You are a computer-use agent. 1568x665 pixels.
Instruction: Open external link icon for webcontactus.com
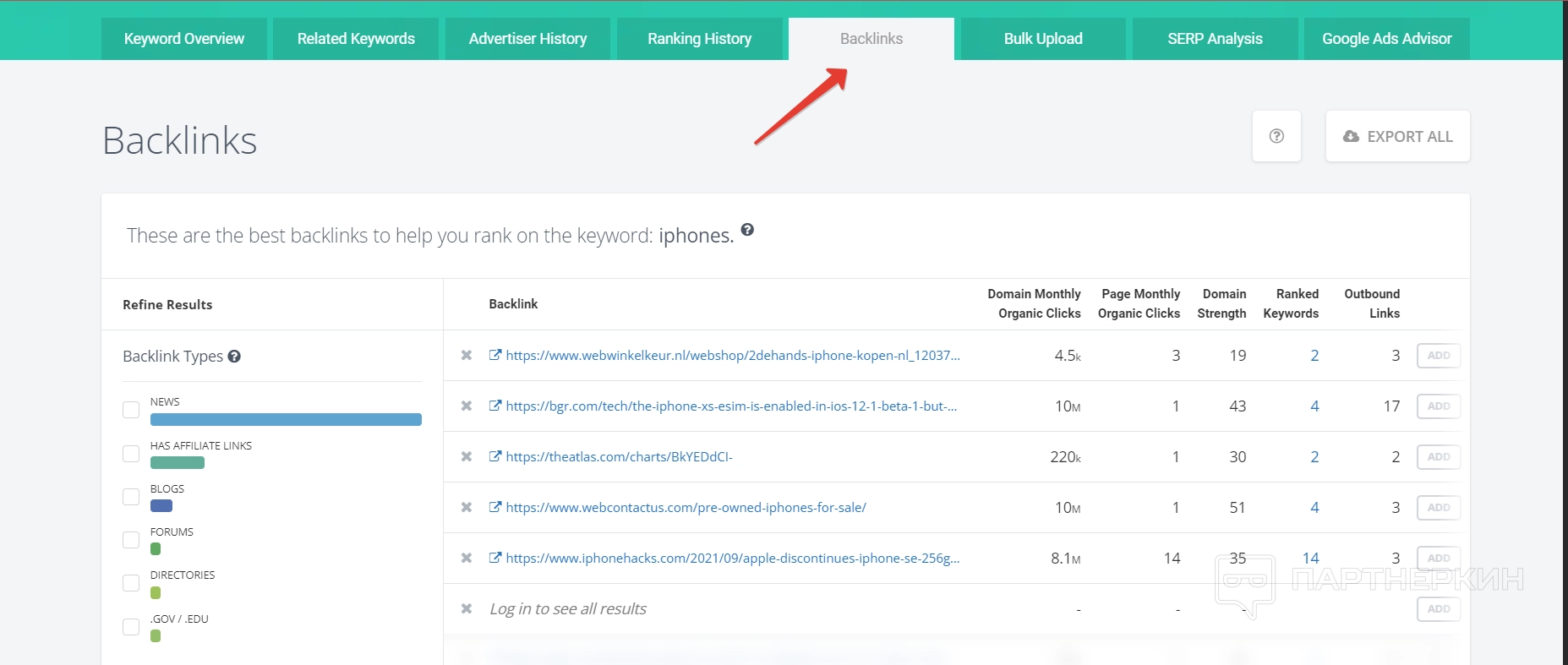click(x=495, y=507)
